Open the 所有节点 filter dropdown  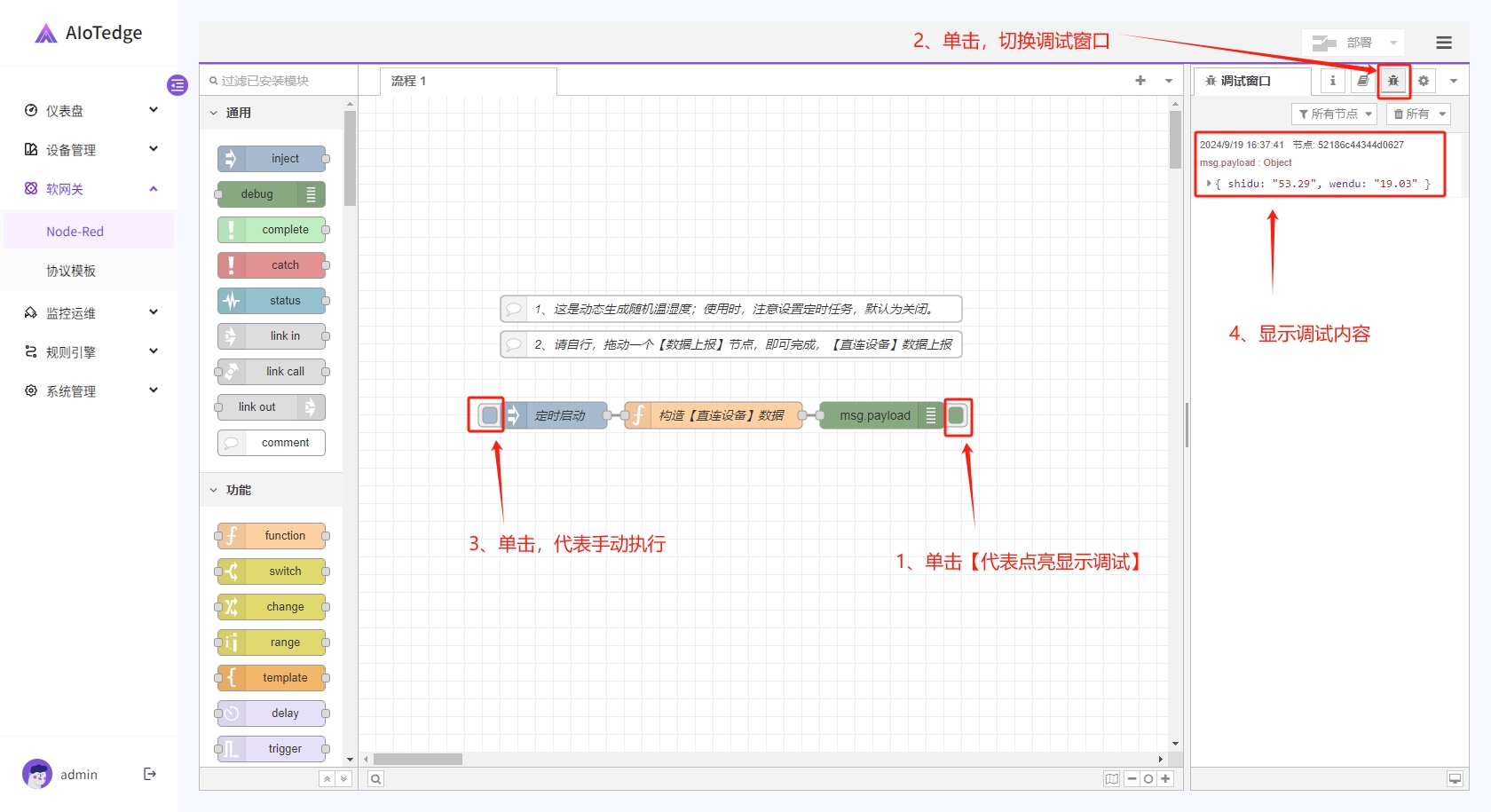coord(1334,114)
